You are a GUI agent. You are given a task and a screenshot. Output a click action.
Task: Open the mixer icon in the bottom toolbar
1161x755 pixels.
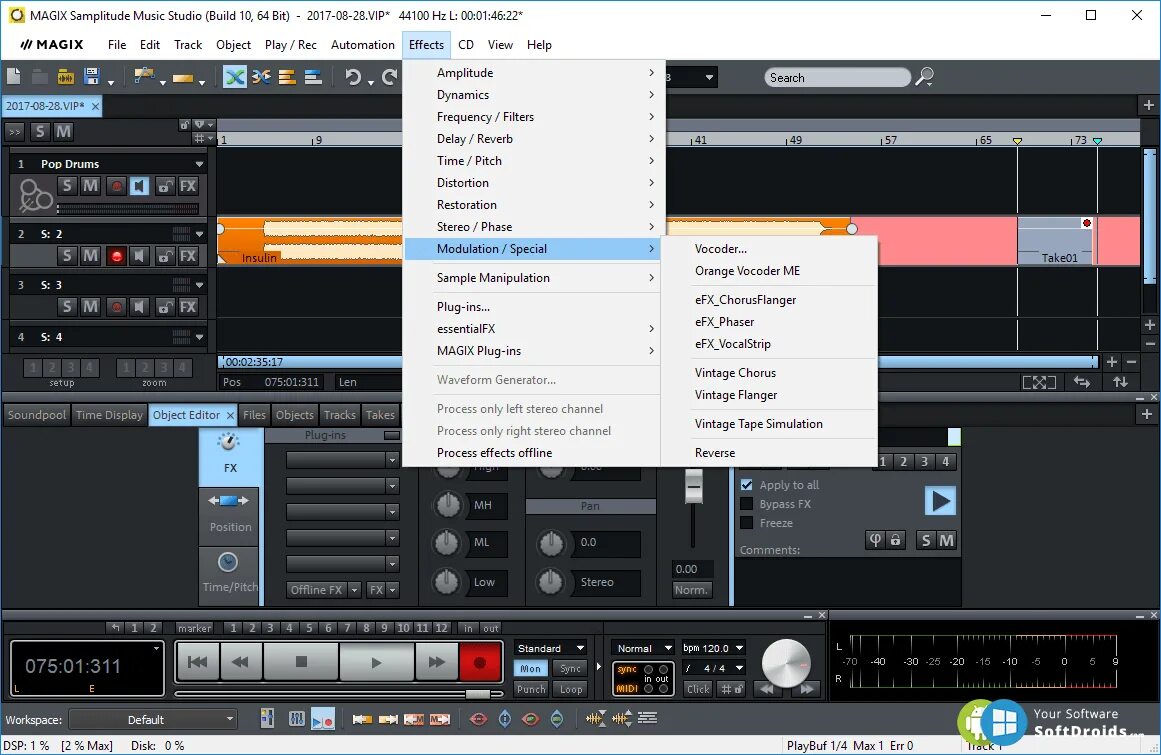click(296, 718)
